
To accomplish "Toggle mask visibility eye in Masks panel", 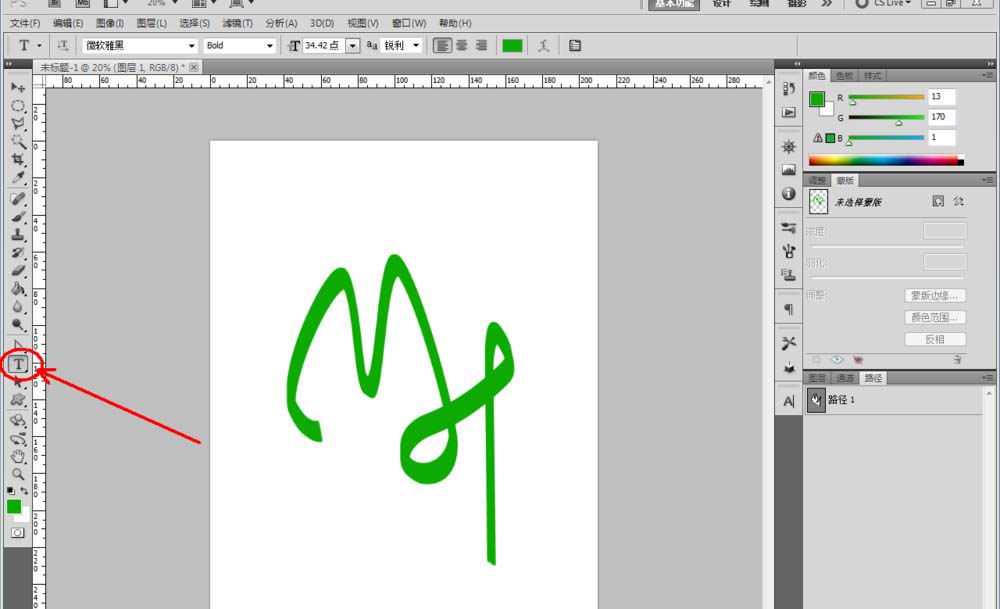I will [x=837, y=360].
